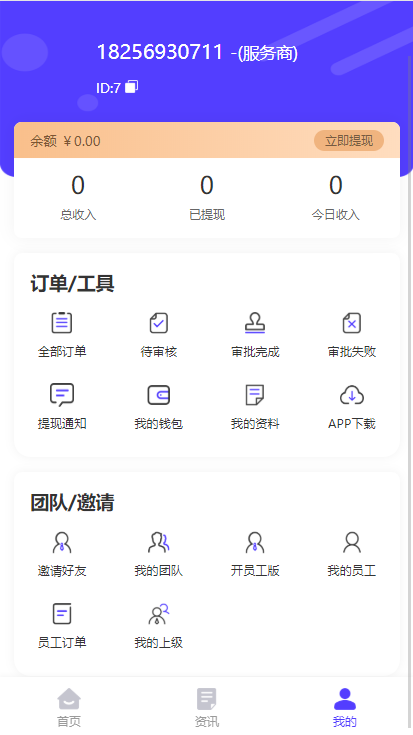Switch to the 资讯 news tab
Viewport: 413px width, 735px height.
coord(207,708)
